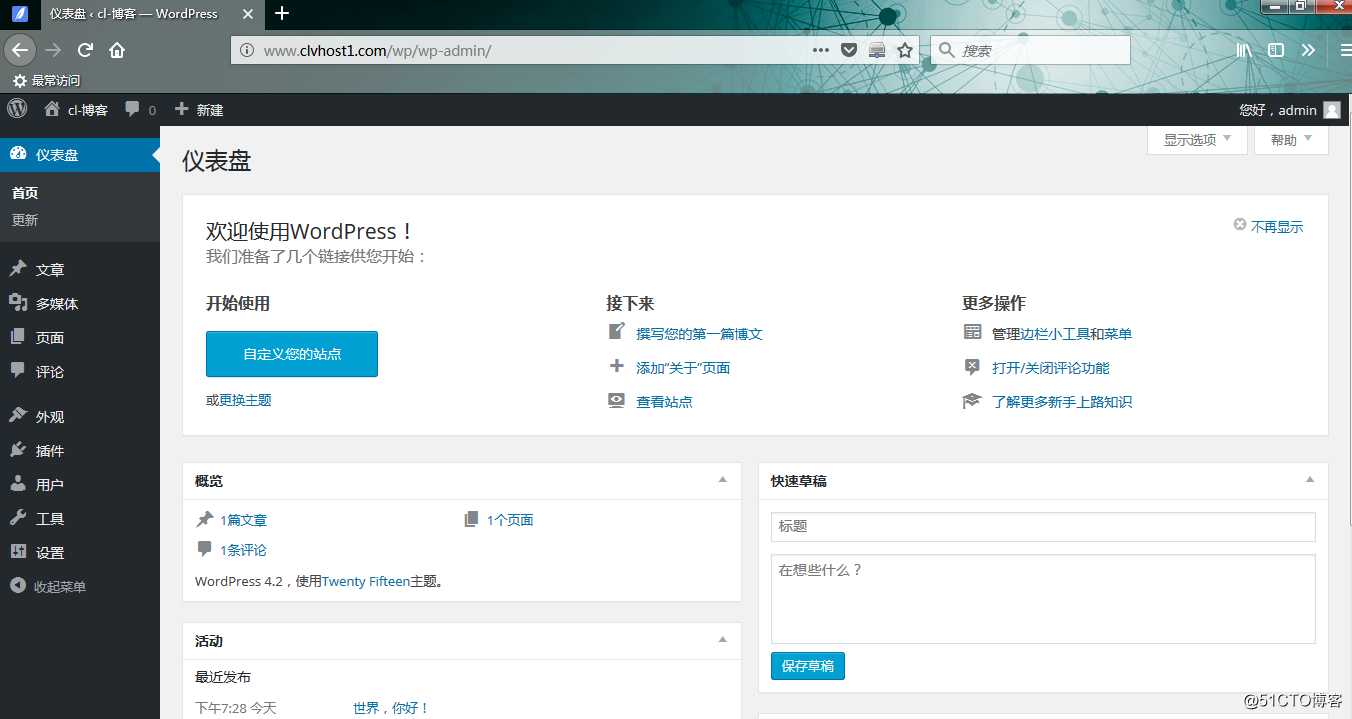Collapse the 快速草稿 widget
This screenshot has width=1352, height=719.
1310,480
